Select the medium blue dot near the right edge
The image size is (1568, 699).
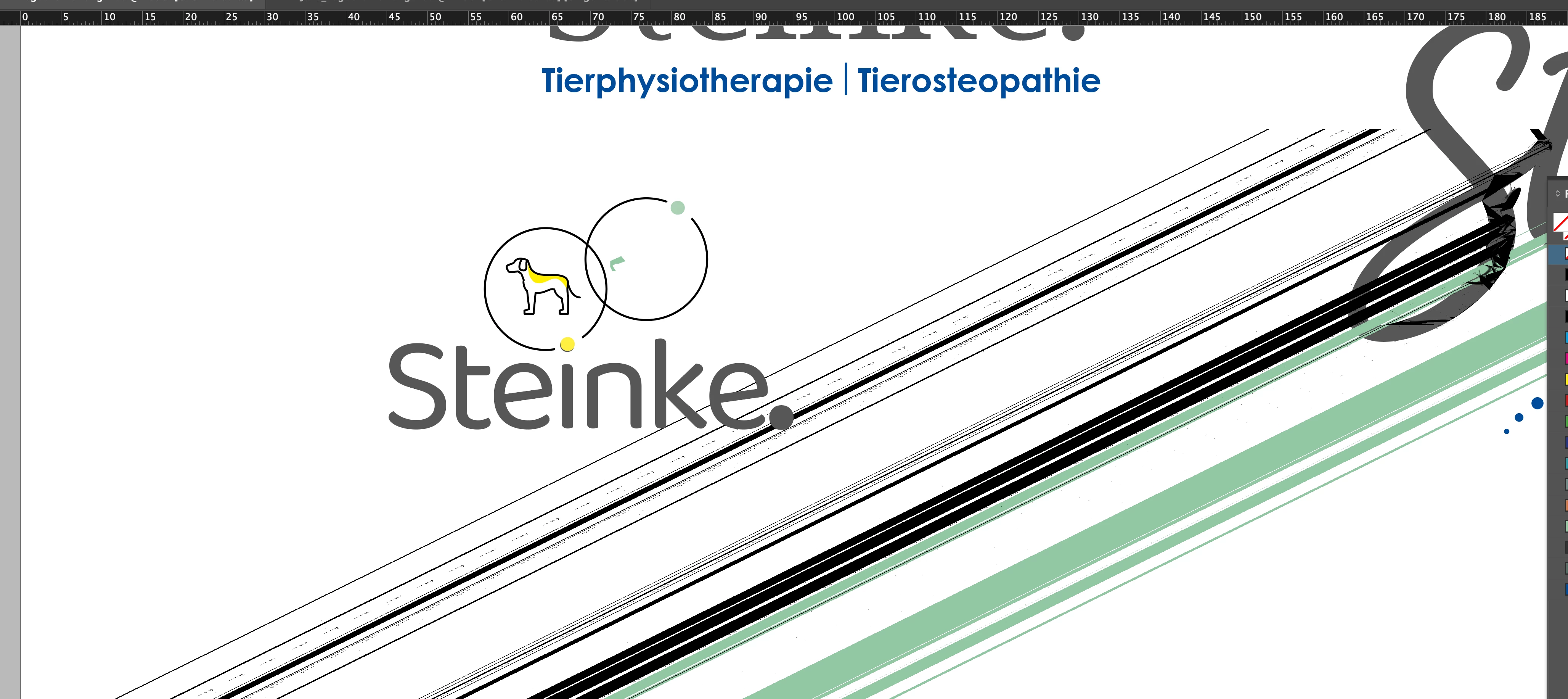[1519, 417]
